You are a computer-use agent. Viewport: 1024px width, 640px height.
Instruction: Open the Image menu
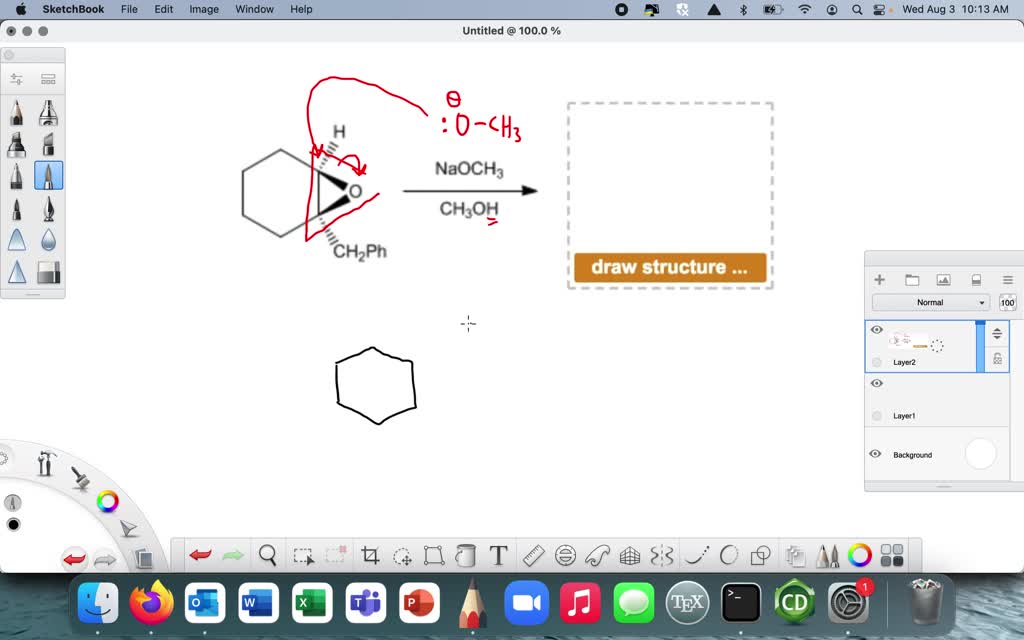point(203,9)
